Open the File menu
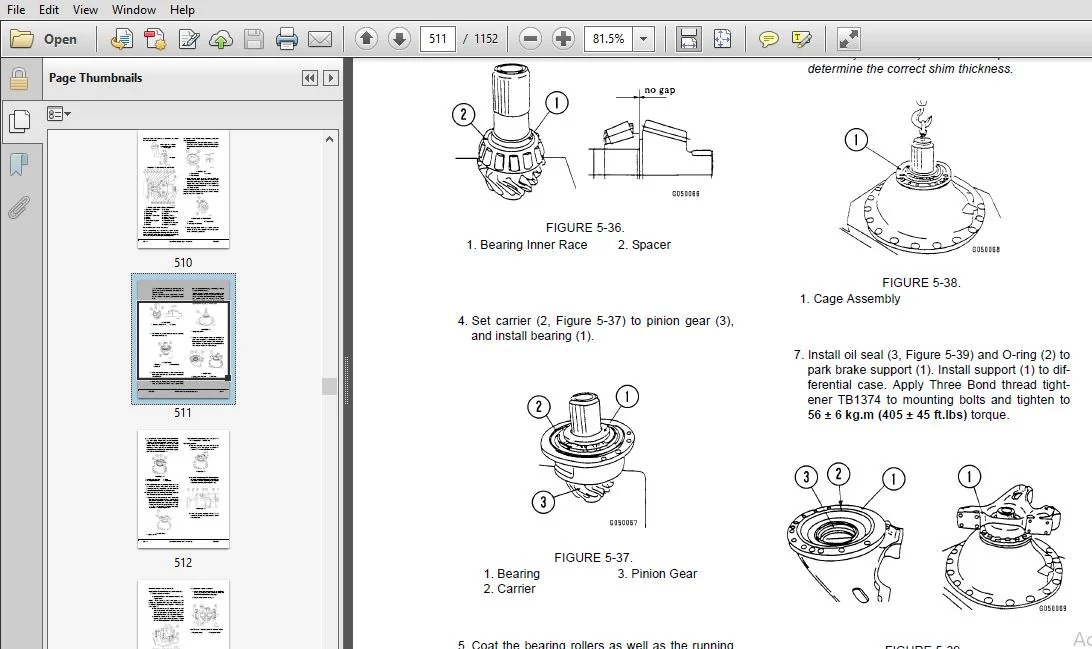 [x=15, y=10]
